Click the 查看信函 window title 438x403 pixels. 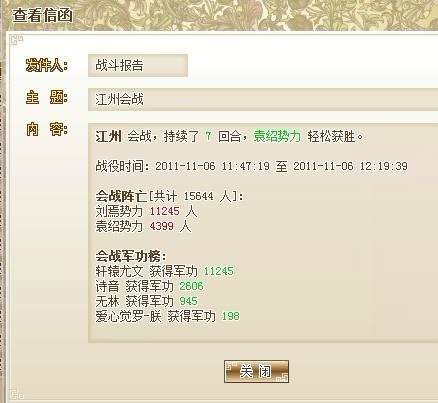pos(42,15)
